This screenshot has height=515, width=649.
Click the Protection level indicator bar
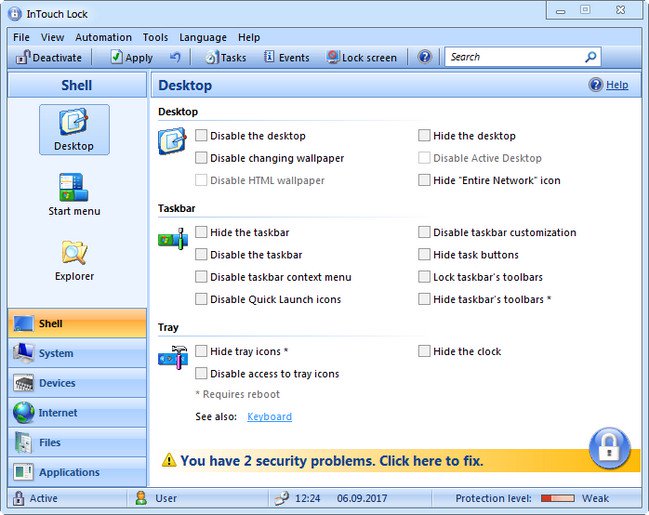[x=558, y=498]
